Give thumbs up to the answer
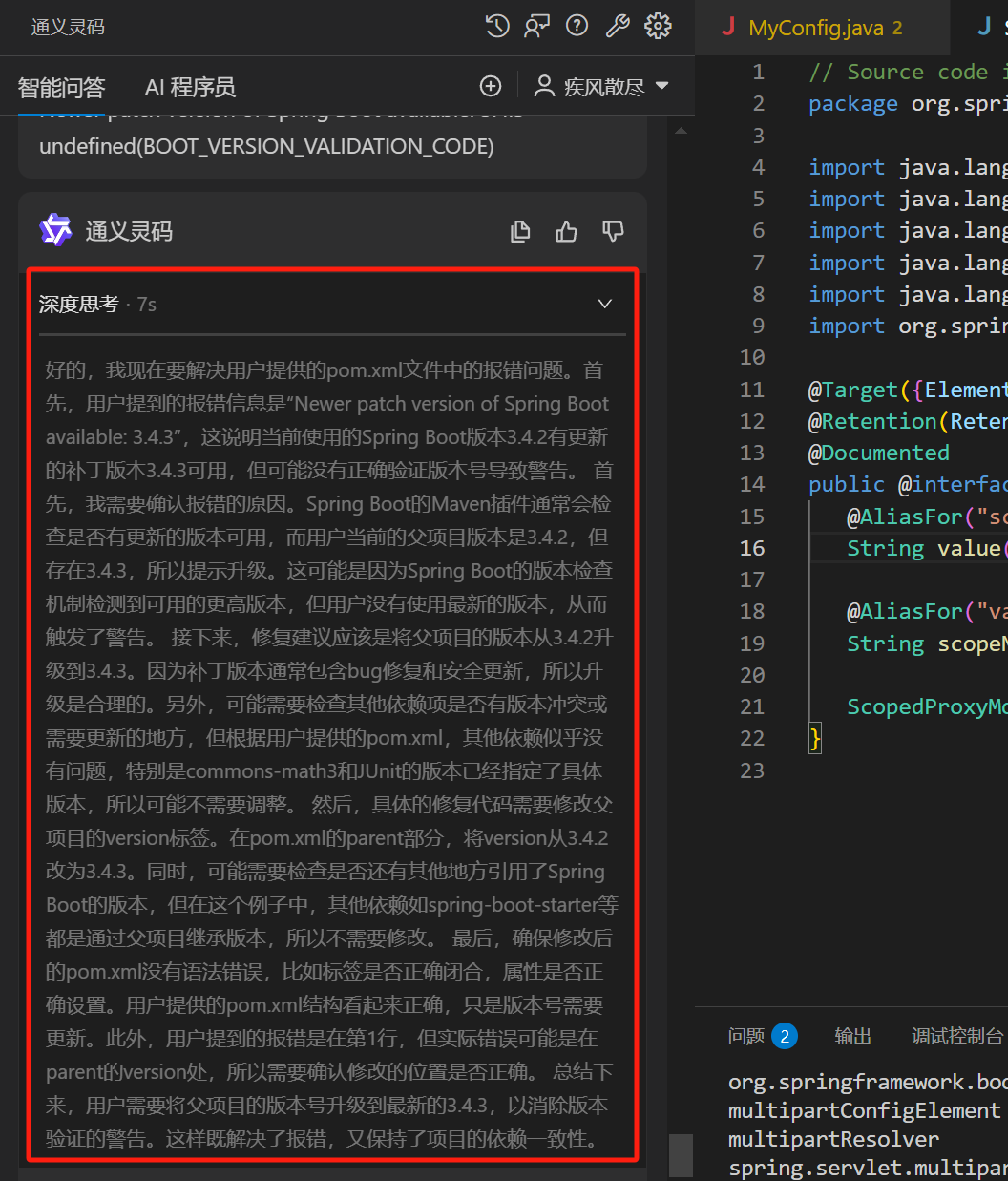 click(567, 231)
